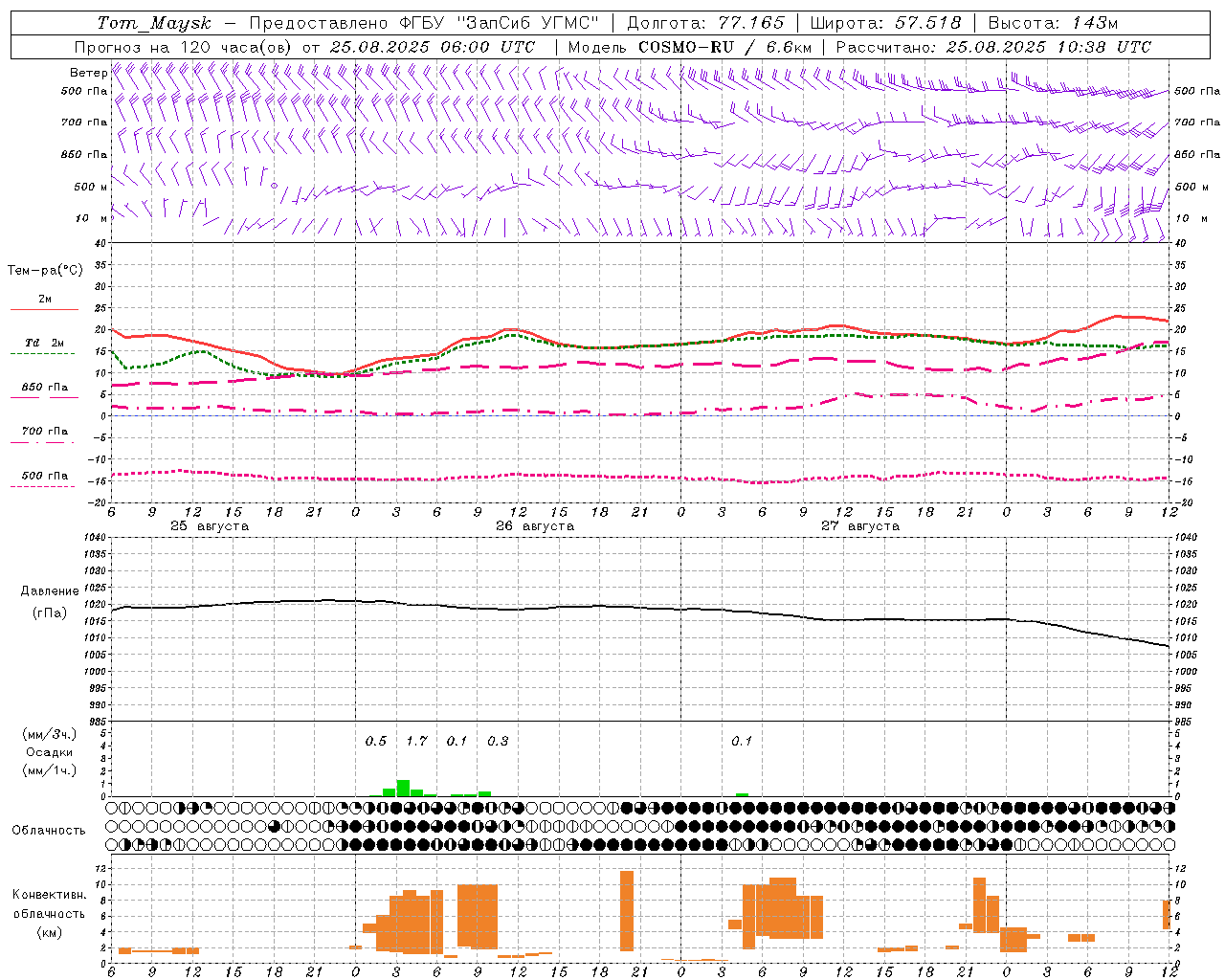Click the (мм/3ч.) precipitation unit label

(x=50, y=734)
